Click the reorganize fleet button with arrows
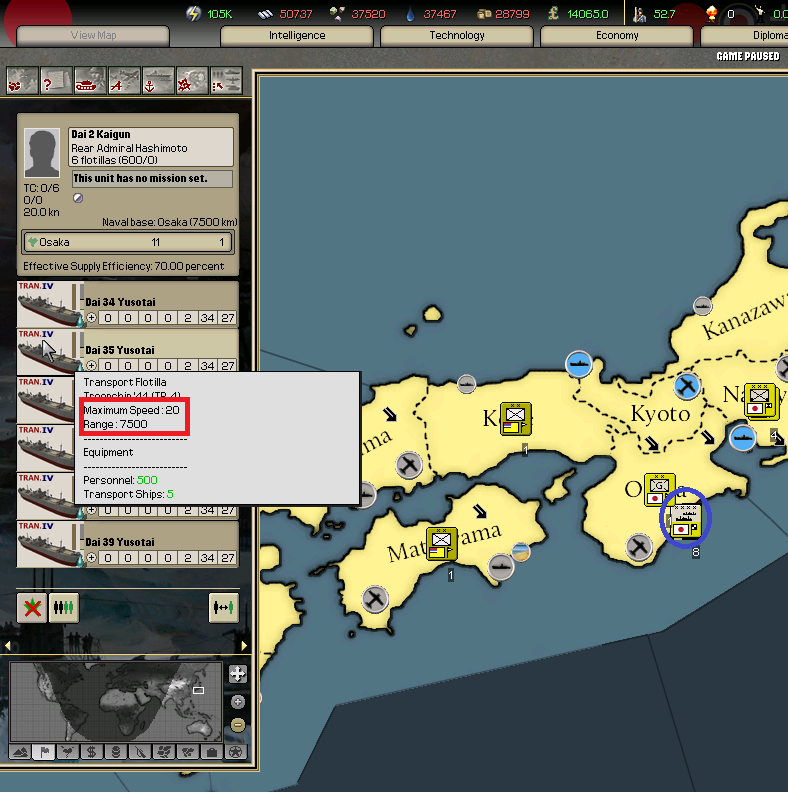This screenshot has width=788, height=792. 223,608
